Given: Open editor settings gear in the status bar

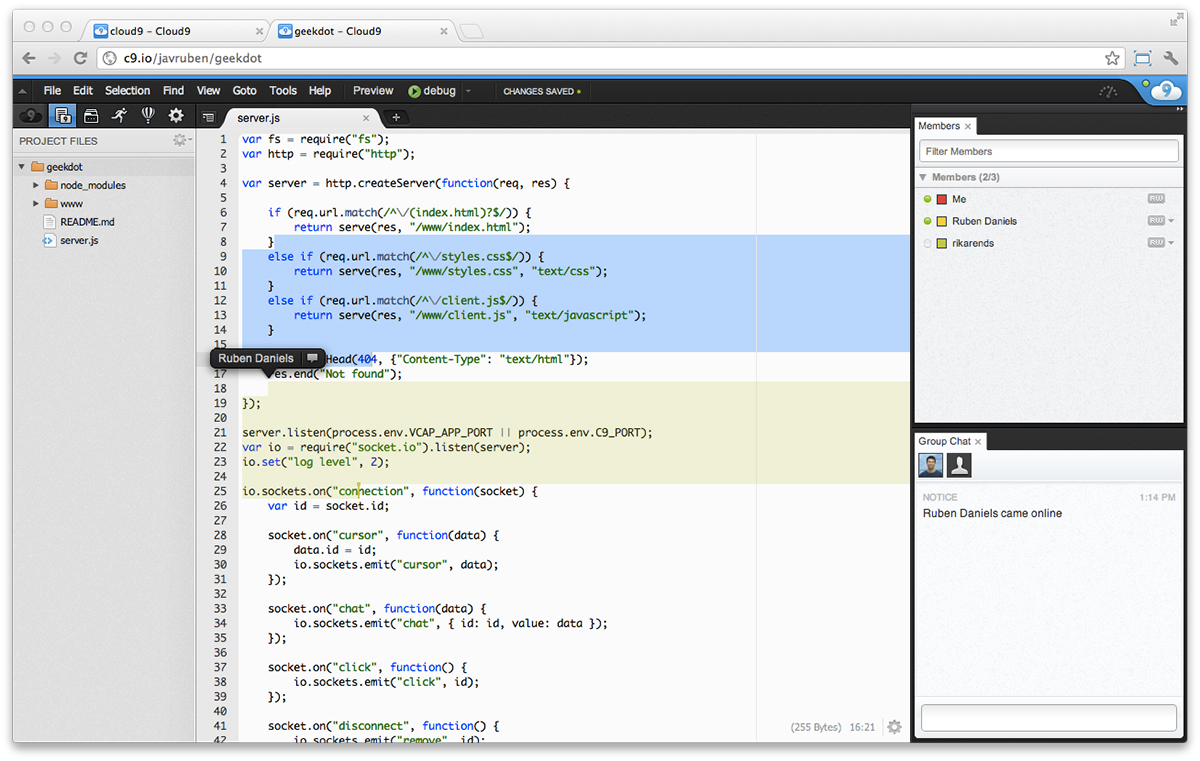Looking at the screenshot, I should click(x=894, y=727).
